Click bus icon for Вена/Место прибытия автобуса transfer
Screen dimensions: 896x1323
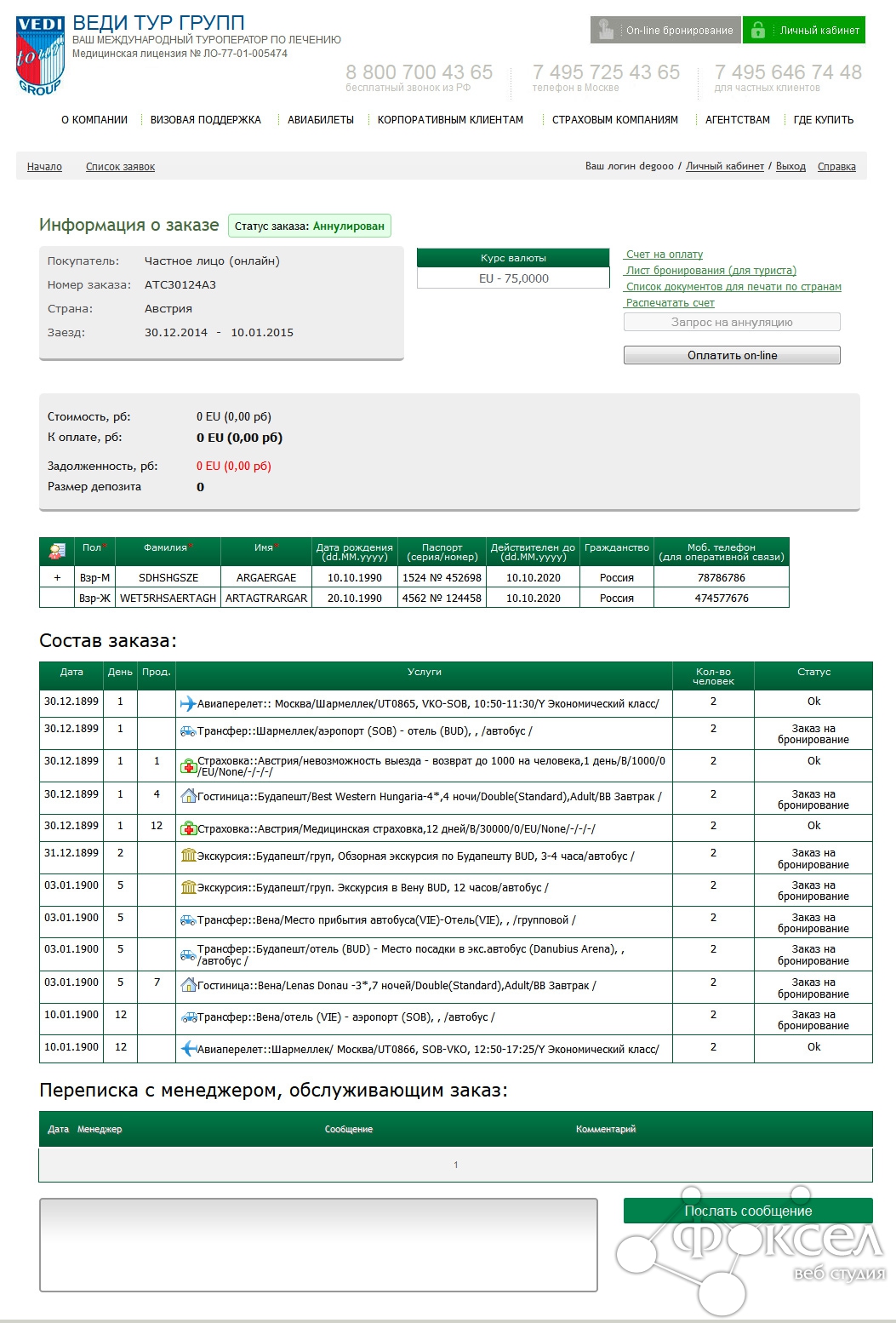point(188,920)
